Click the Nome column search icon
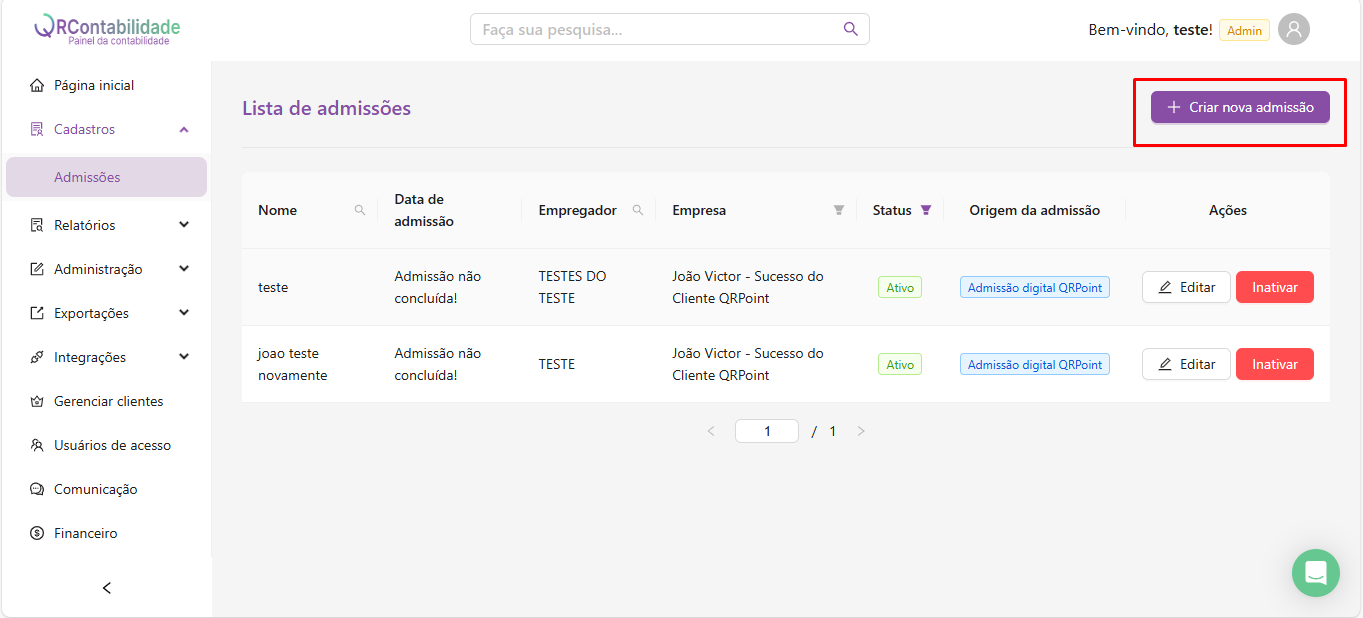This screenshot has height=618, width=1363. (x=360, y=210)
